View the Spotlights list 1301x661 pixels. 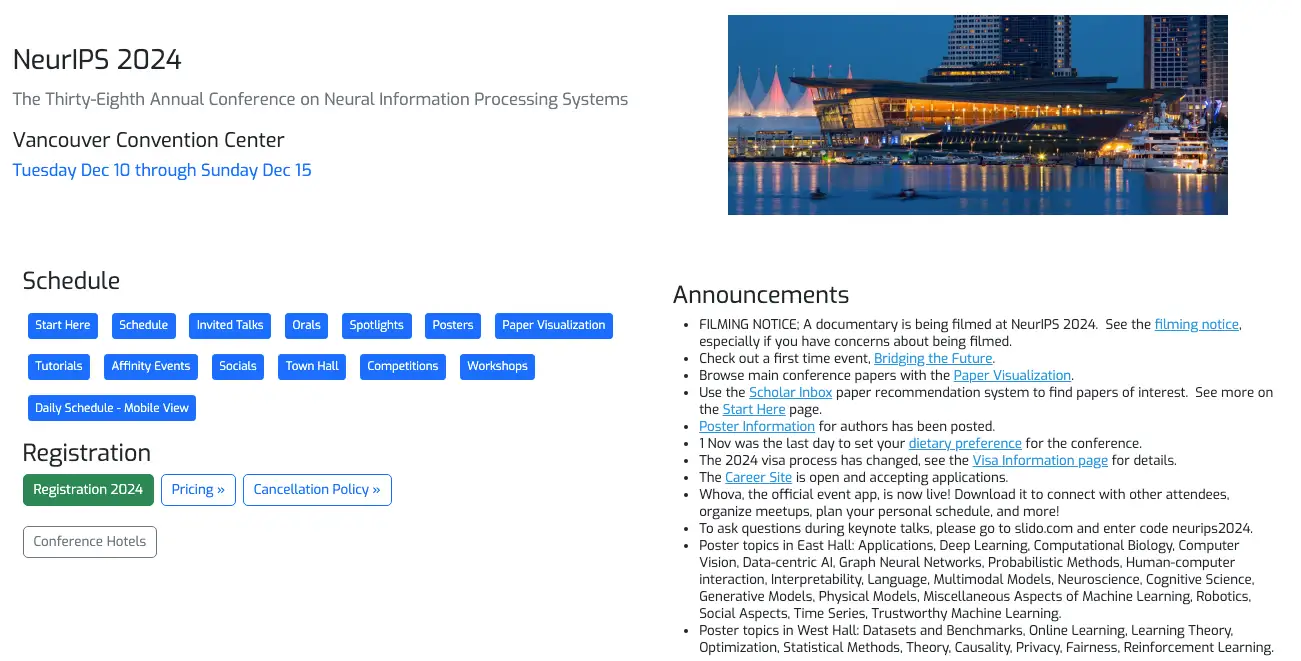click(377, 325)
